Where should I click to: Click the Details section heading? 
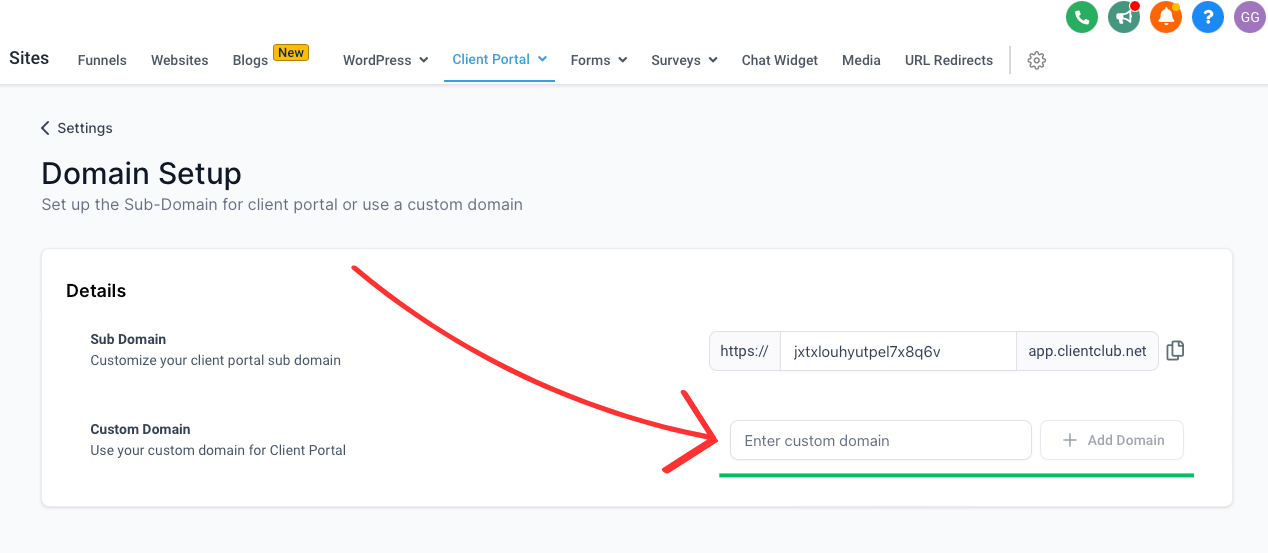point(96,291)
